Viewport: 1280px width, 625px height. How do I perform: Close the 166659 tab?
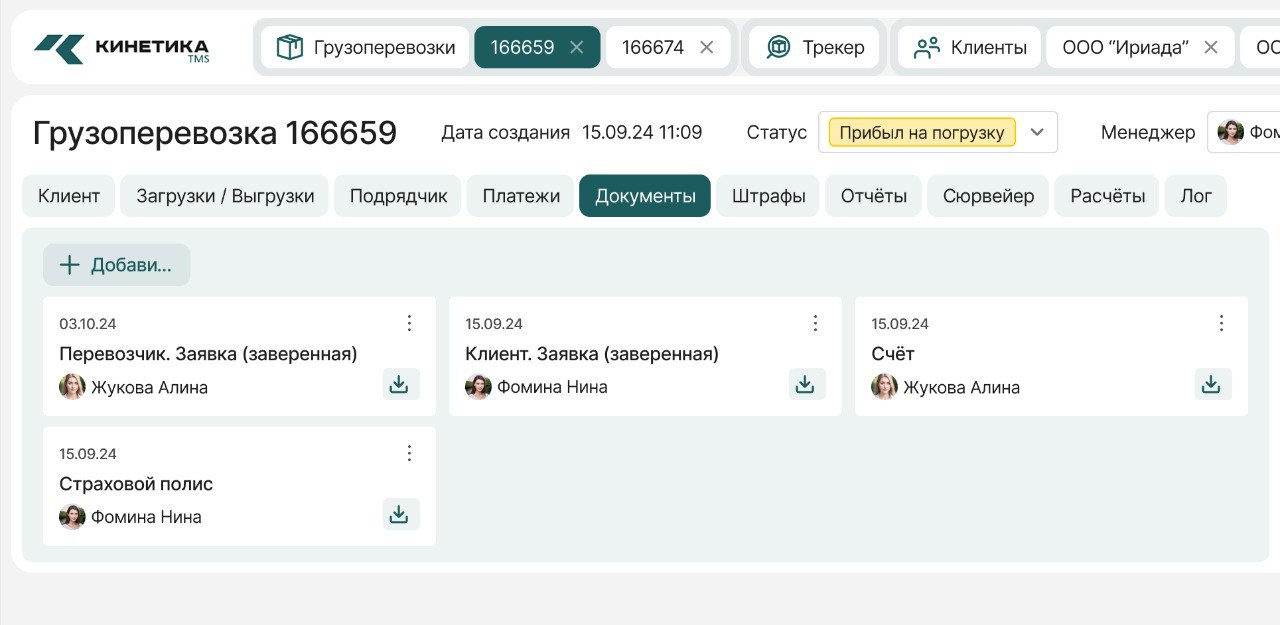[x=576, y=47]
